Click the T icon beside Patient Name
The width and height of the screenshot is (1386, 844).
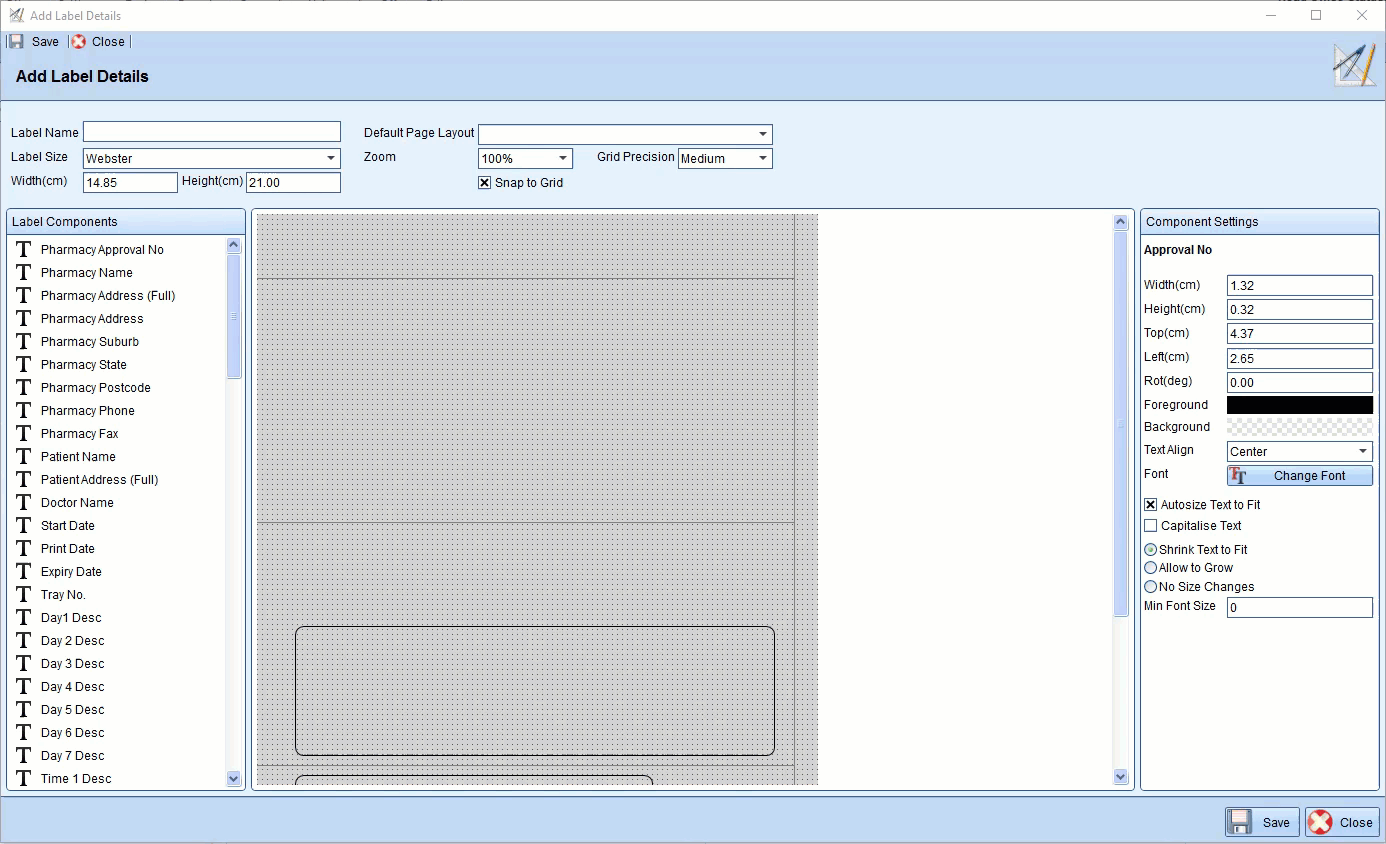pyautogui.click(x=24, y=456)
